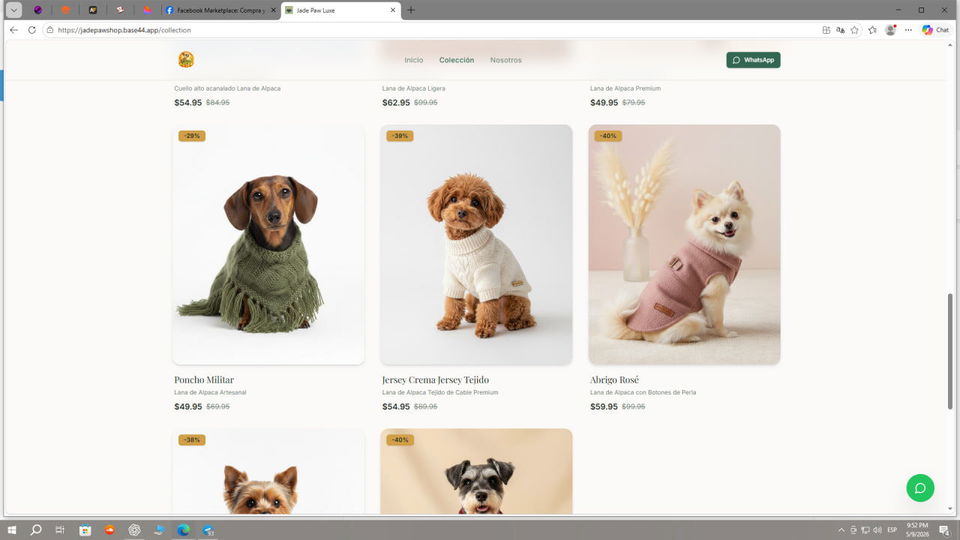Close the Jade Paw Luxe tab
The image size is (960, 540).
point(392,10)
